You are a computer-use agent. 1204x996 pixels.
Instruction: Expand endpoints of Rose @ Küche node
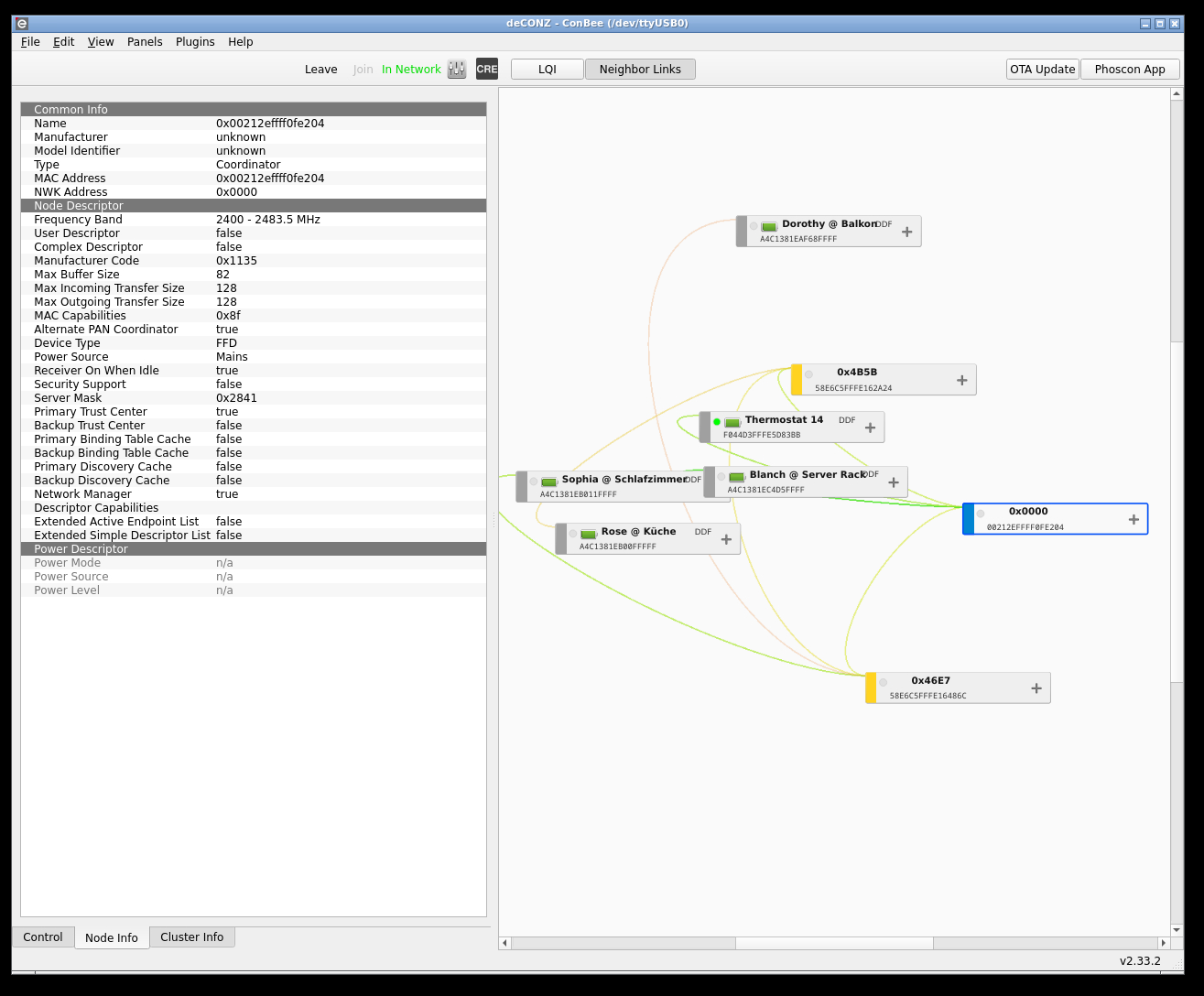[726, 539]
